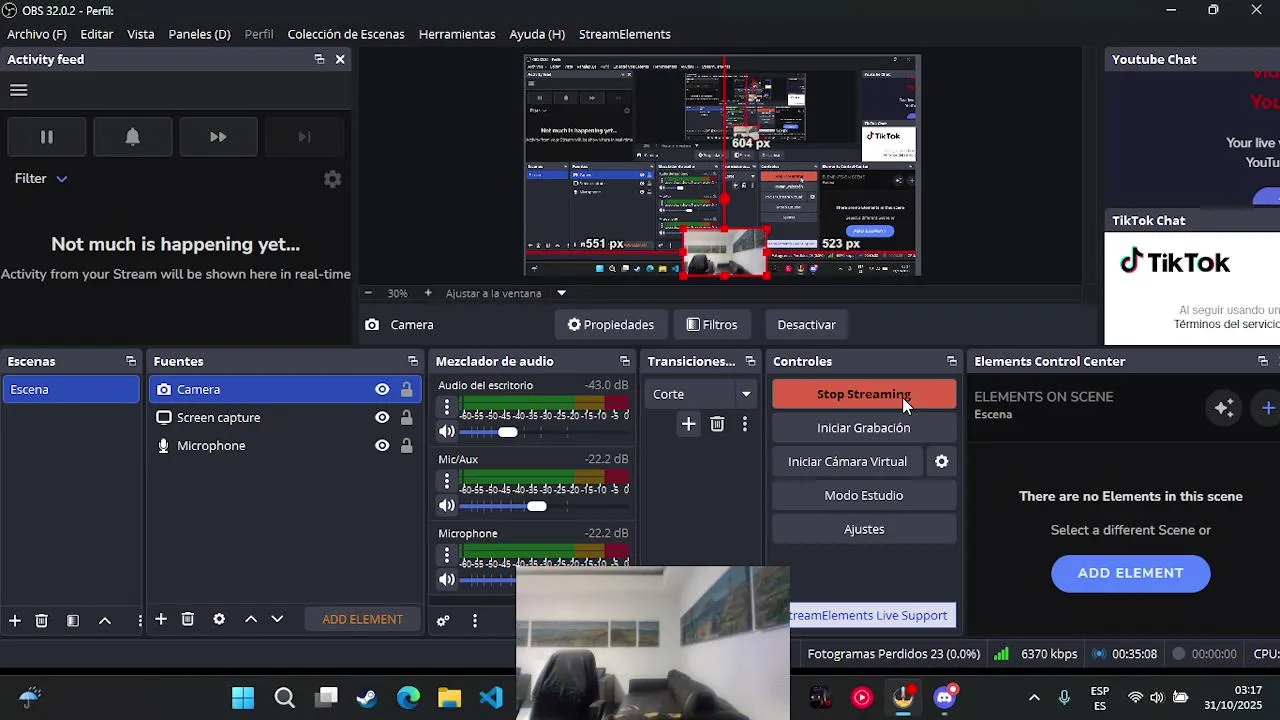
Task: Zoom in the preview with plus icon
Action: 428,293
